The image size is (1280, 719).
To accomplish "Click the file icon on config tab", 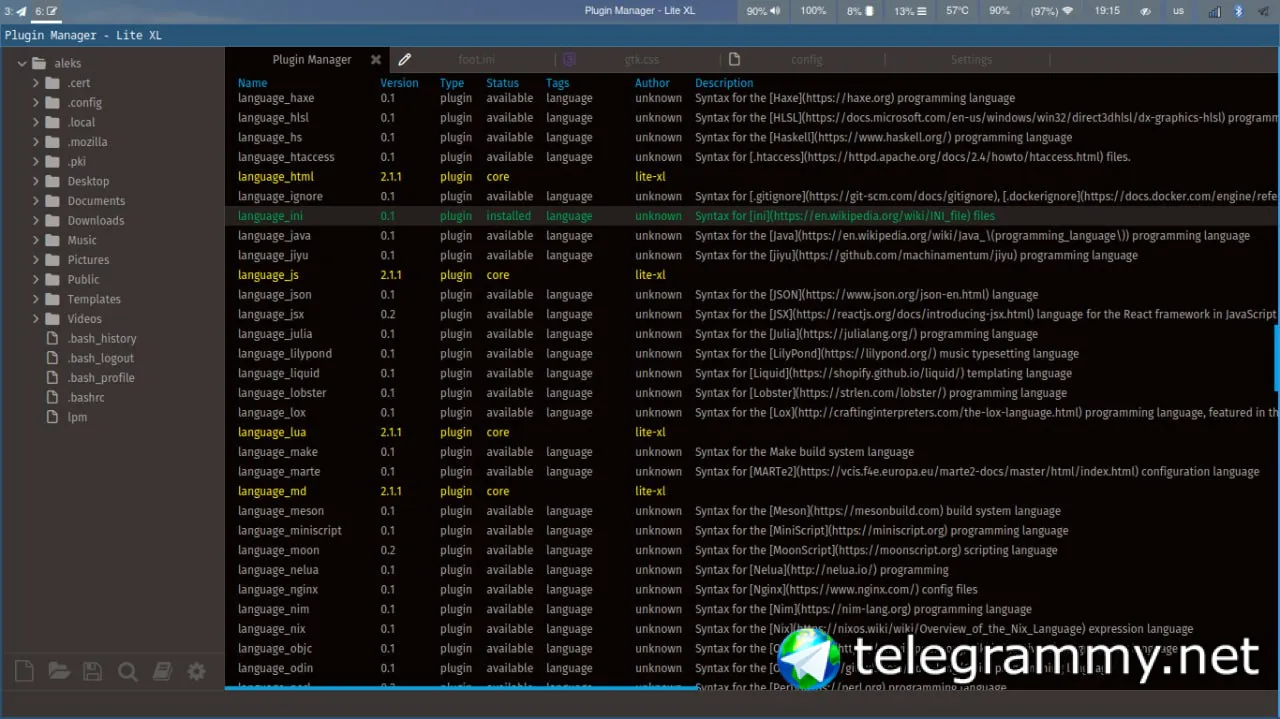I will (734, 60).
